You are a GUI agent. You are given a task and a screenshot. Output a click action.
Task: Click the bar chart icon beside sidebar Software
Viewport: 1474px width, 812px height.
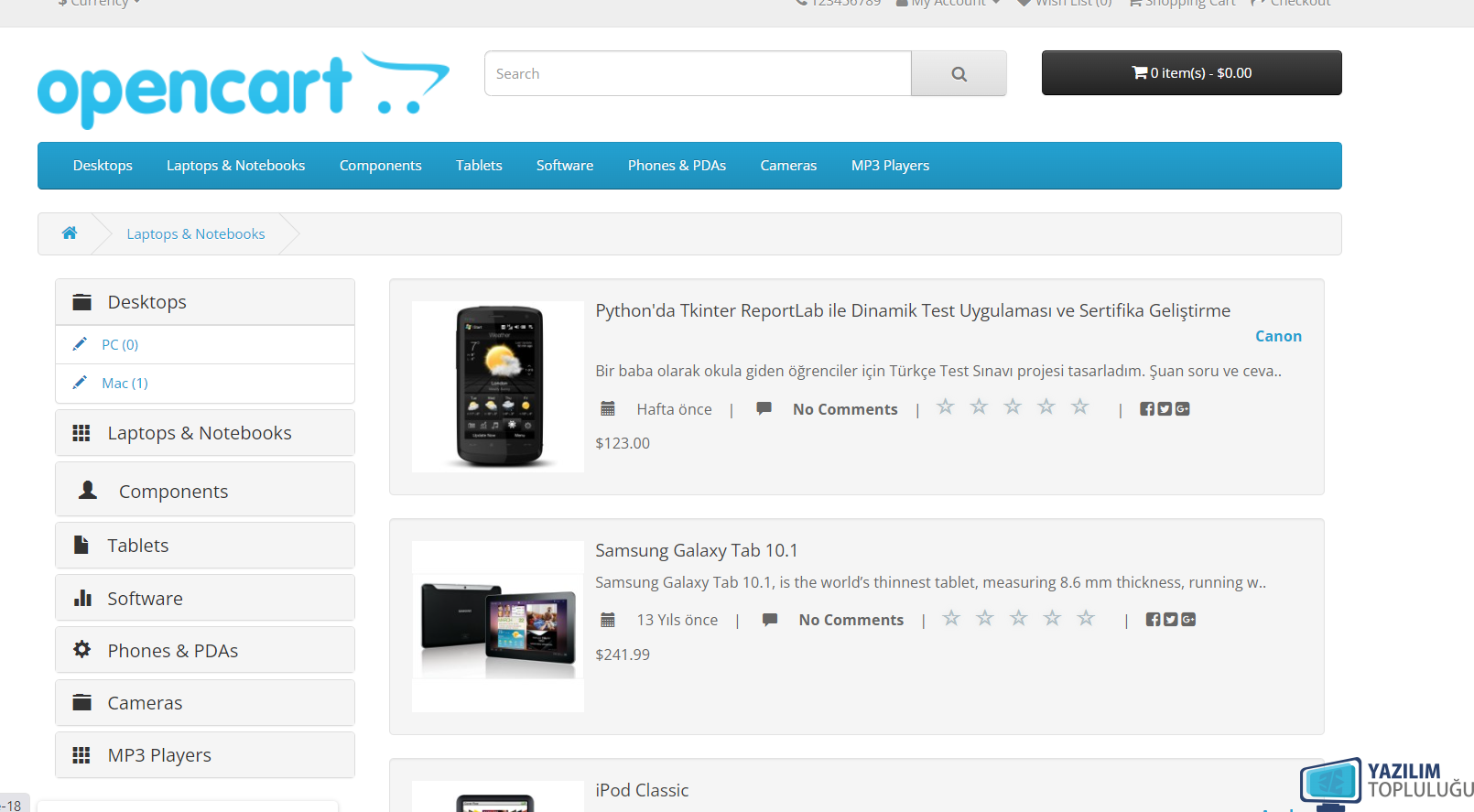[x=82, y=598]
